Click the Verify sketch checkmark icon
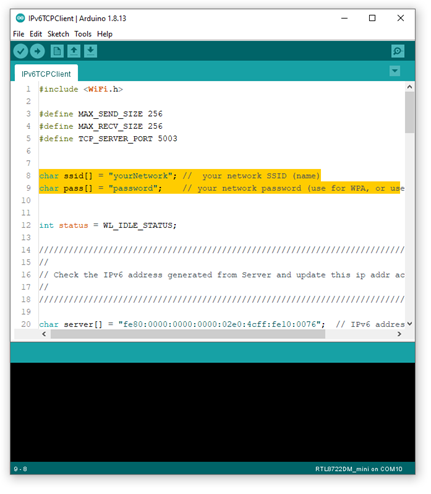This screenshot has height=494, width=431. click(x=20, y=51)
